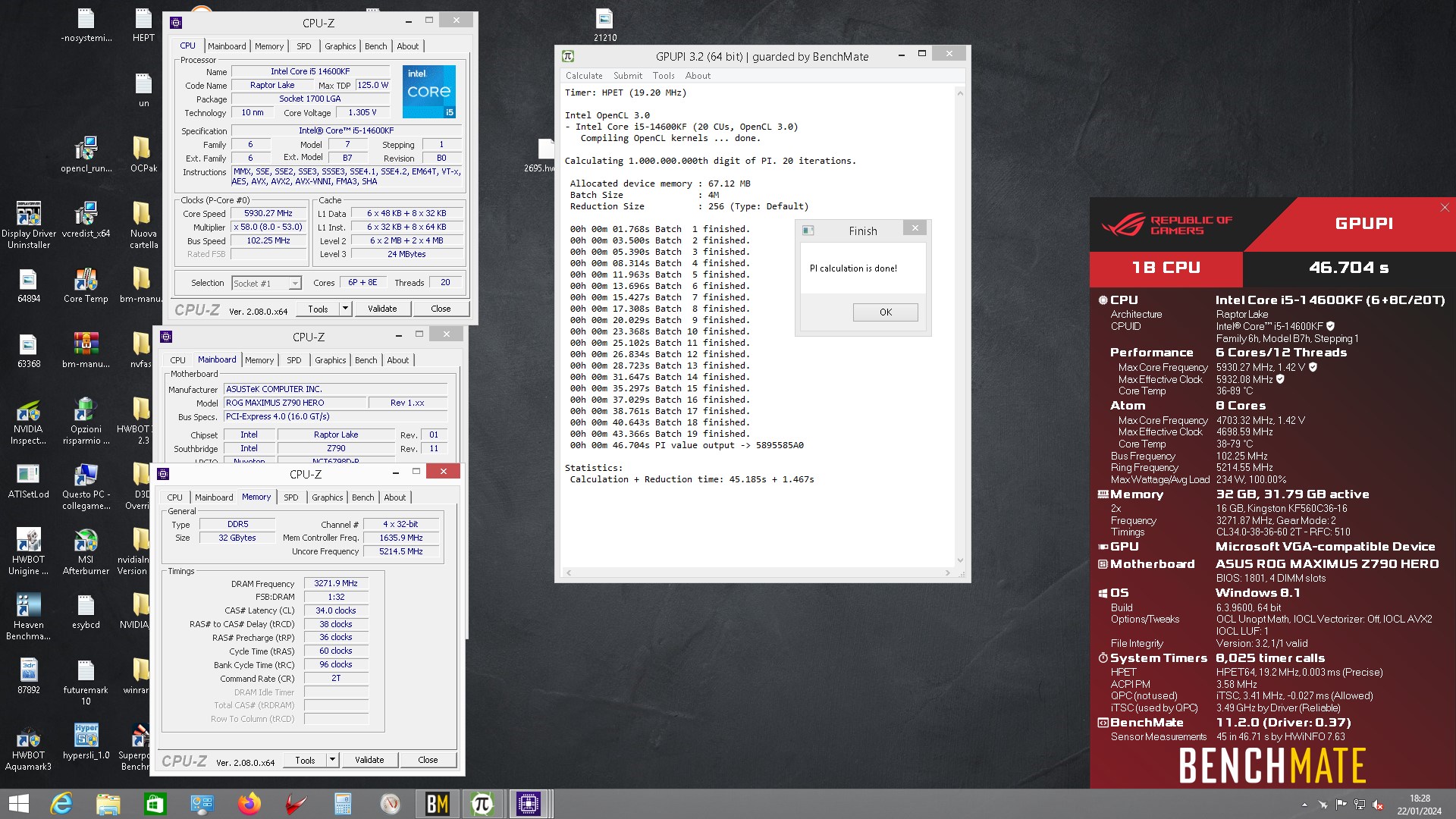
Task: Switch to Bench tab in top CPU-Z
Action: pos(375,46)
